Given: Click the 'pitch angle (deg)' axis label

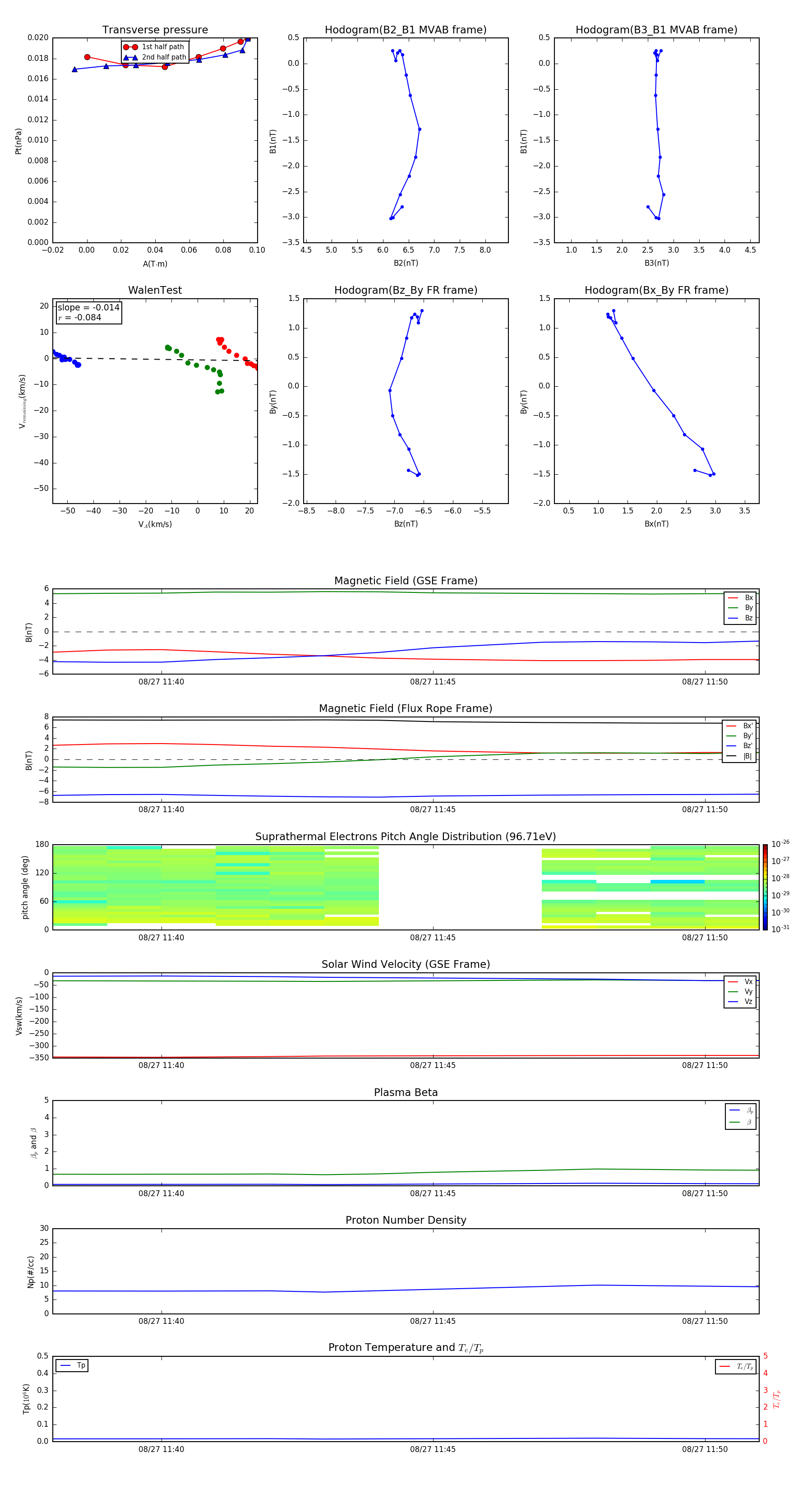Looking at the screenshot, I should point(25,887).
